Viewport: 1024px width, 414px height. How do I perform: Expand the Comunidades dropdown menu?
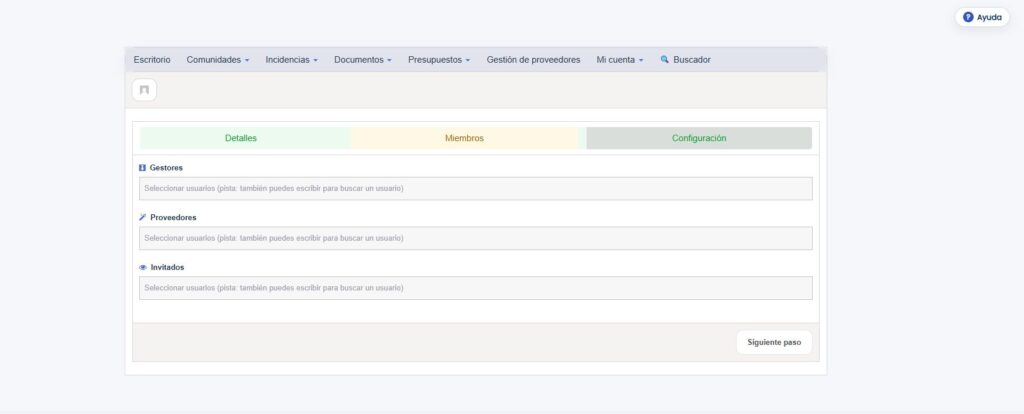218,59
